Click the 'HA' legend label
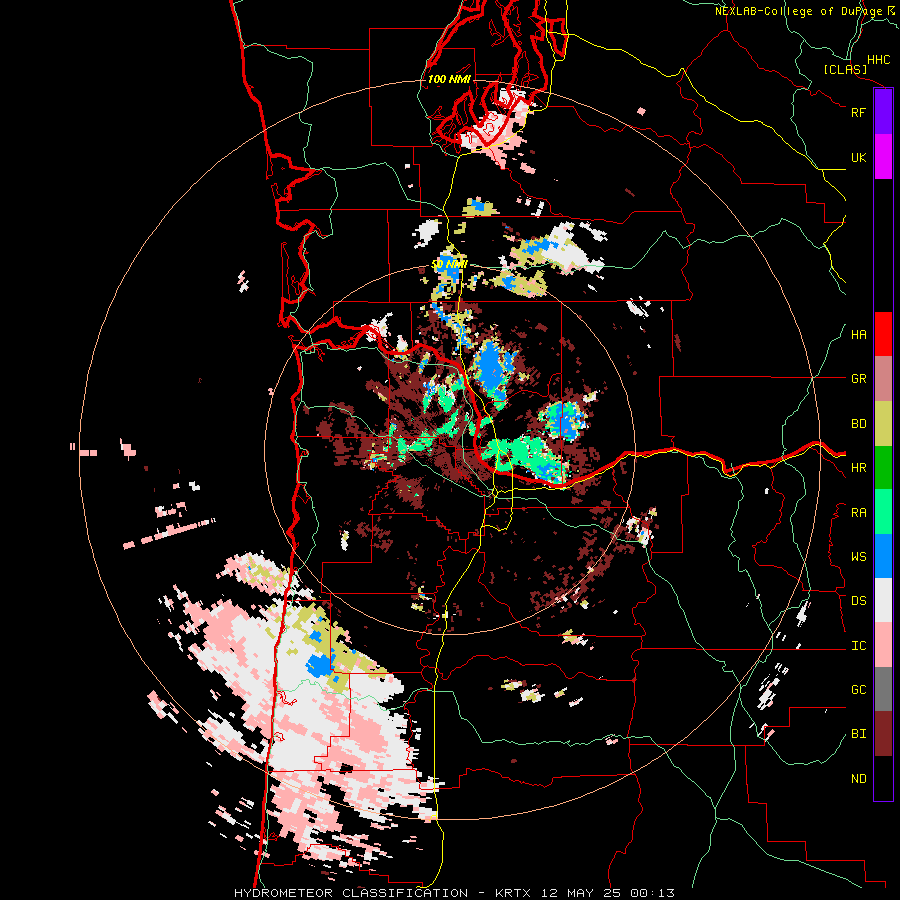The image size is (900, 900). pyautogui.click(x=858, y=335)
